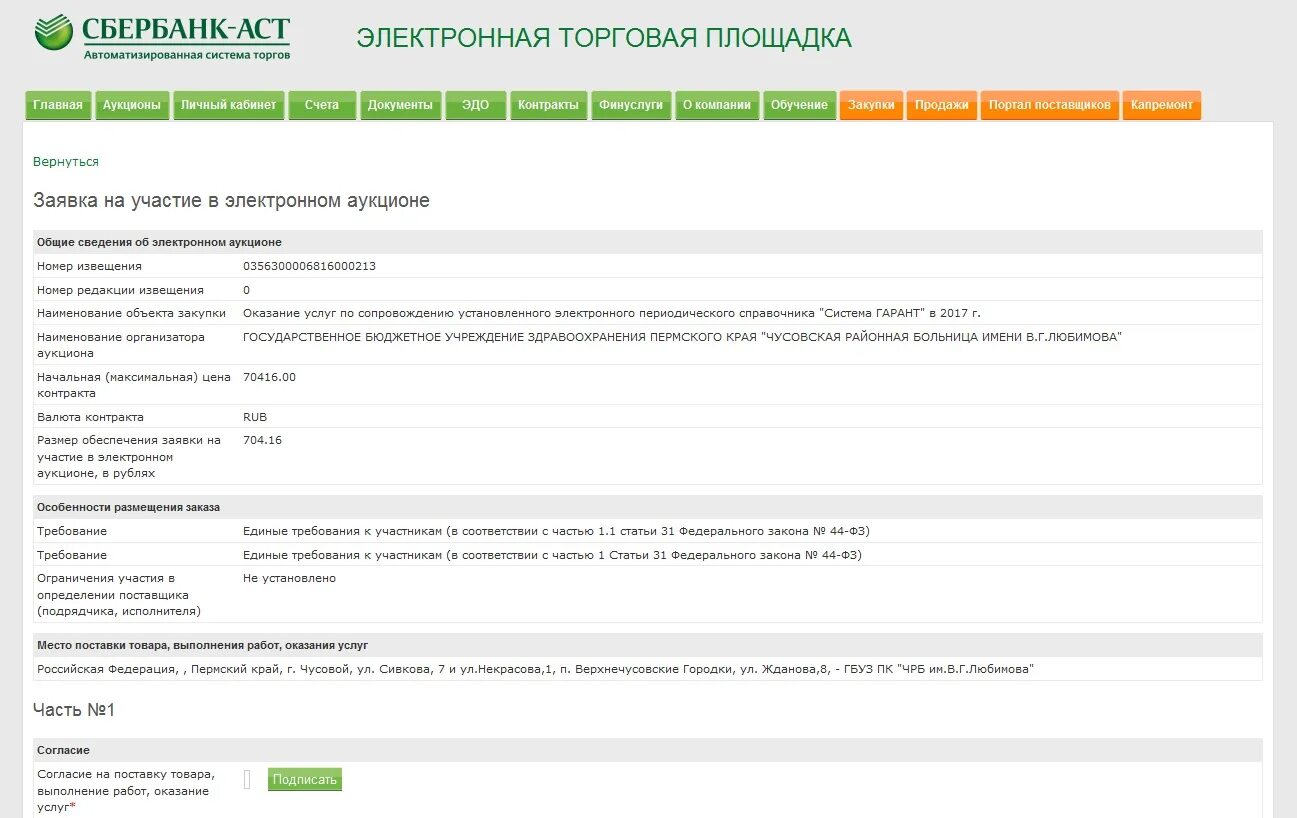The height and width of the screenshot is (818, 1297).
Task: Click the Согласие section header
Action: click(x=648, y=750)
